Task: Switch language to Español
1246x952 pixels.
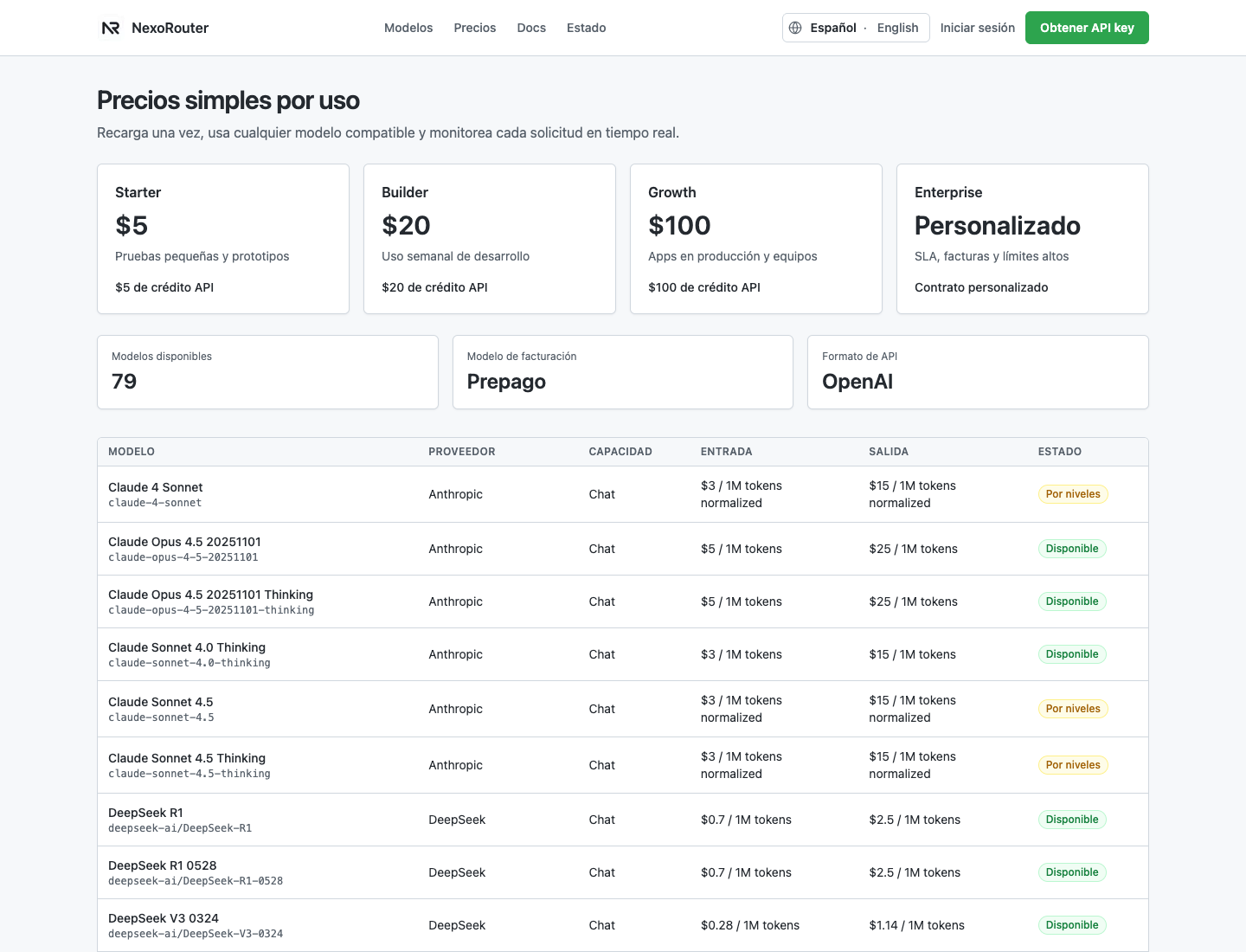Action: coord(833,28)
